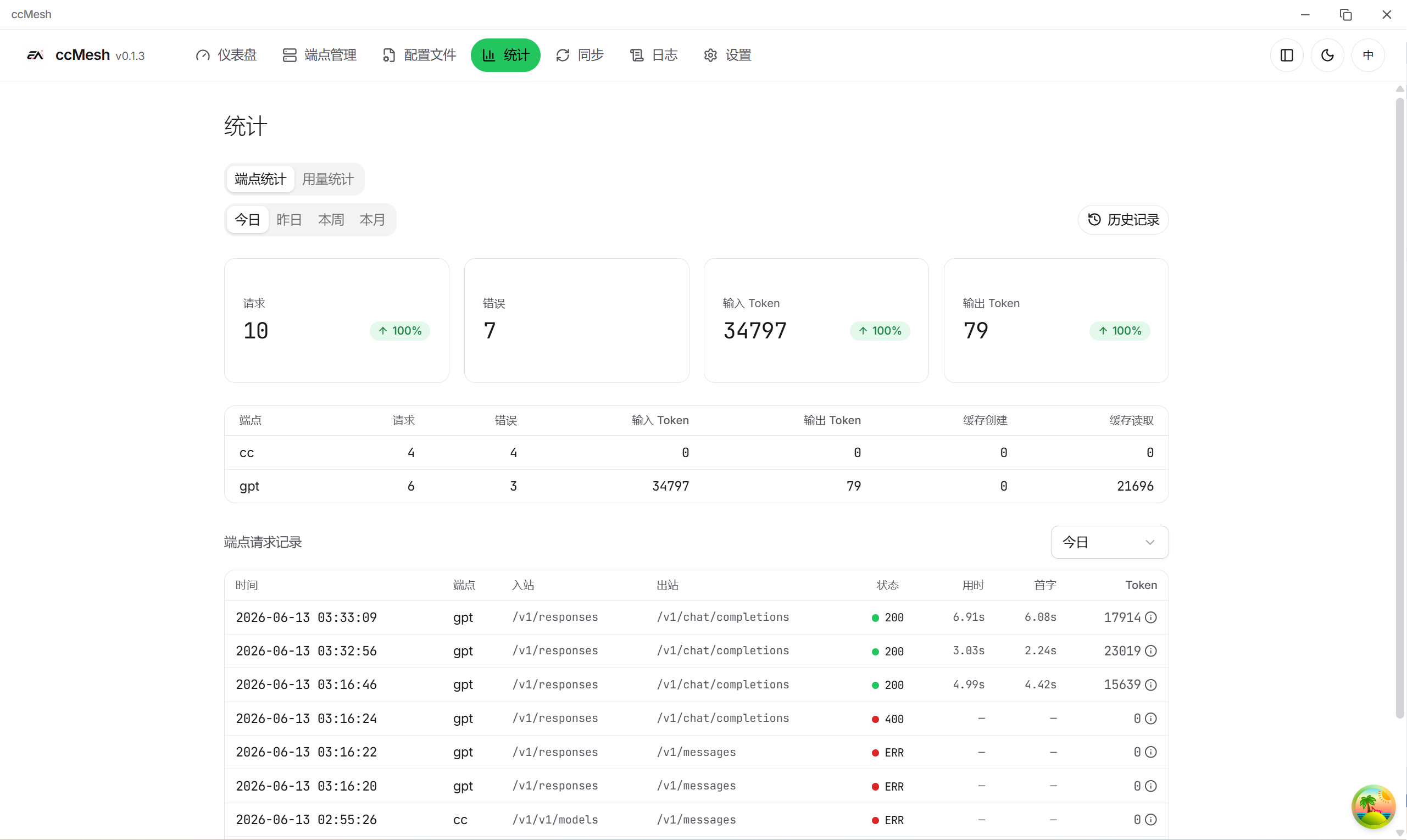
Task: Click the 400 status on 03:16:24 row
Action: pyautogui.click(x=887, y=720)
